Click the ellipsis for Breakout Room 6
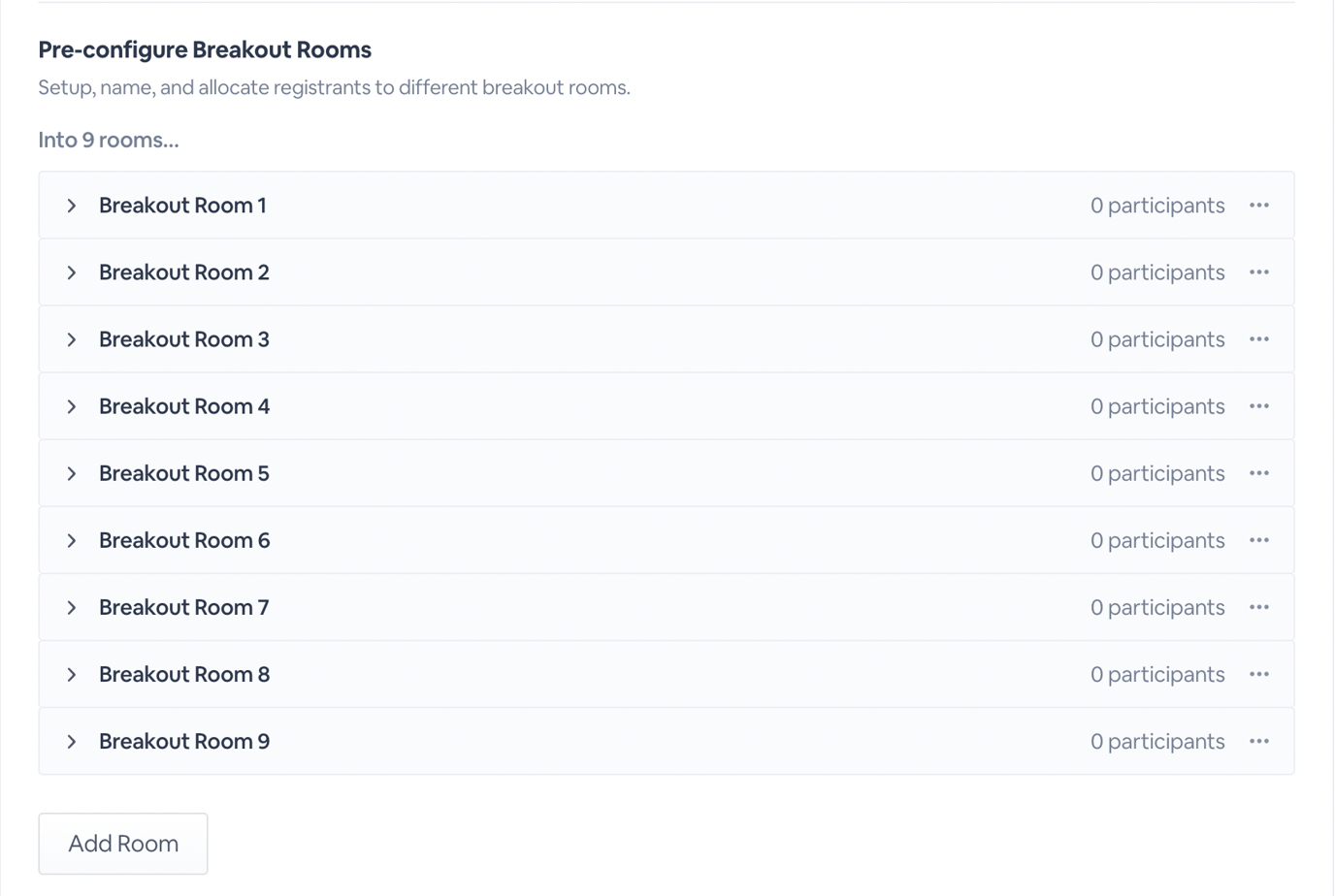This screenshot has height=896, width=1335. [1258, 540]
